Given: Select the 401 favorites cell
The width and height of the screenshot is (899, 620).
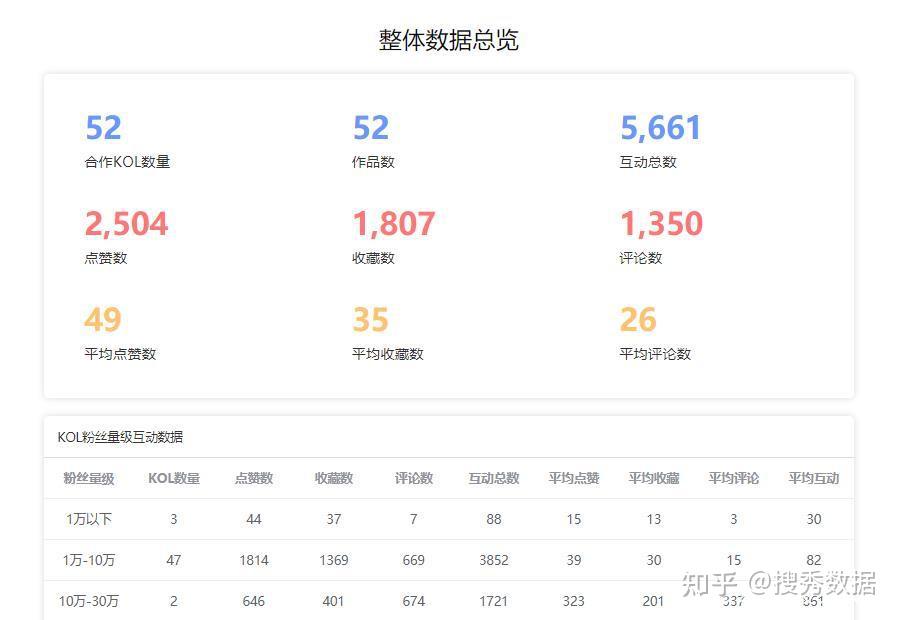Looking at the screenshot, I should (x=334, y=601).
